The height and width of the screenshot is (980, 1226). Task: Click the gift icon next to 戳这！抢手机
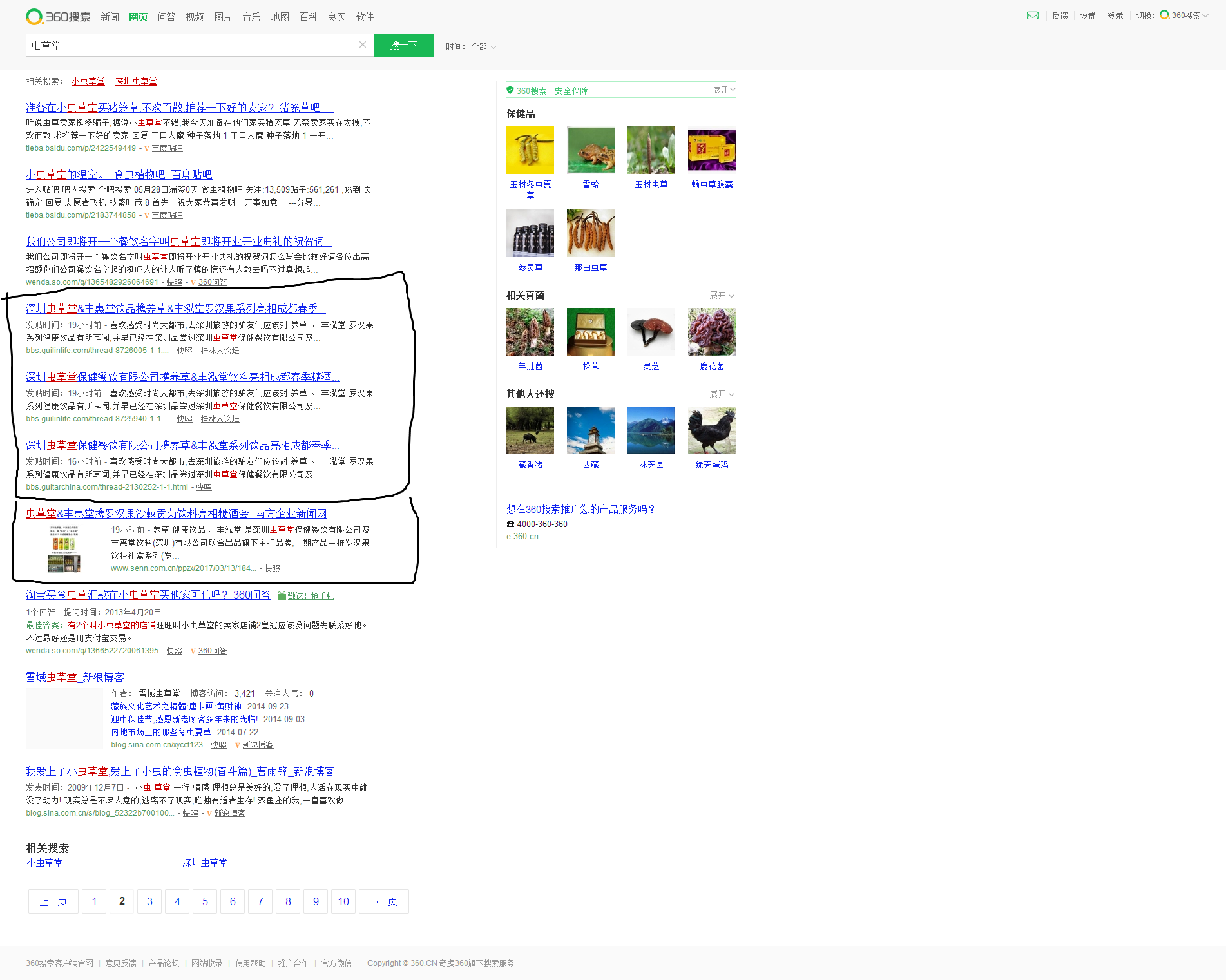point(282,596)
